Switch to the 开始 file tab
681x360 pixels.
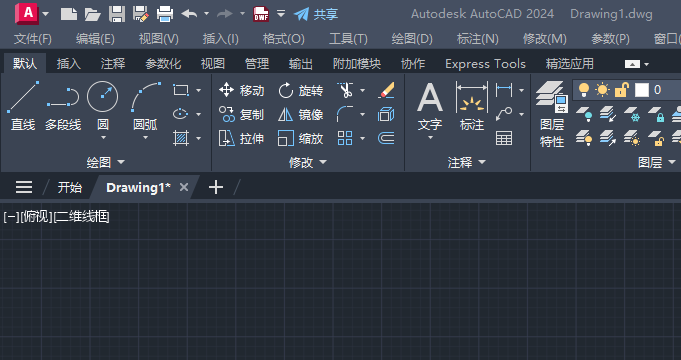pyautogui.click(x=69, y=188)
